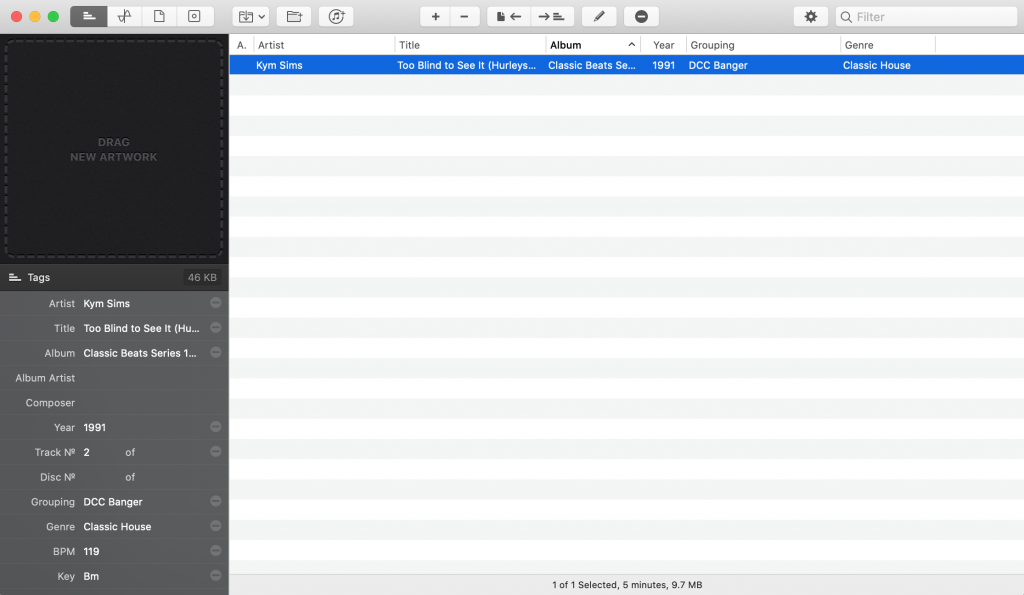Click the Tags panel header icon
The image size is (1024, 595).
pyautogui.click(x=14, y=278)
